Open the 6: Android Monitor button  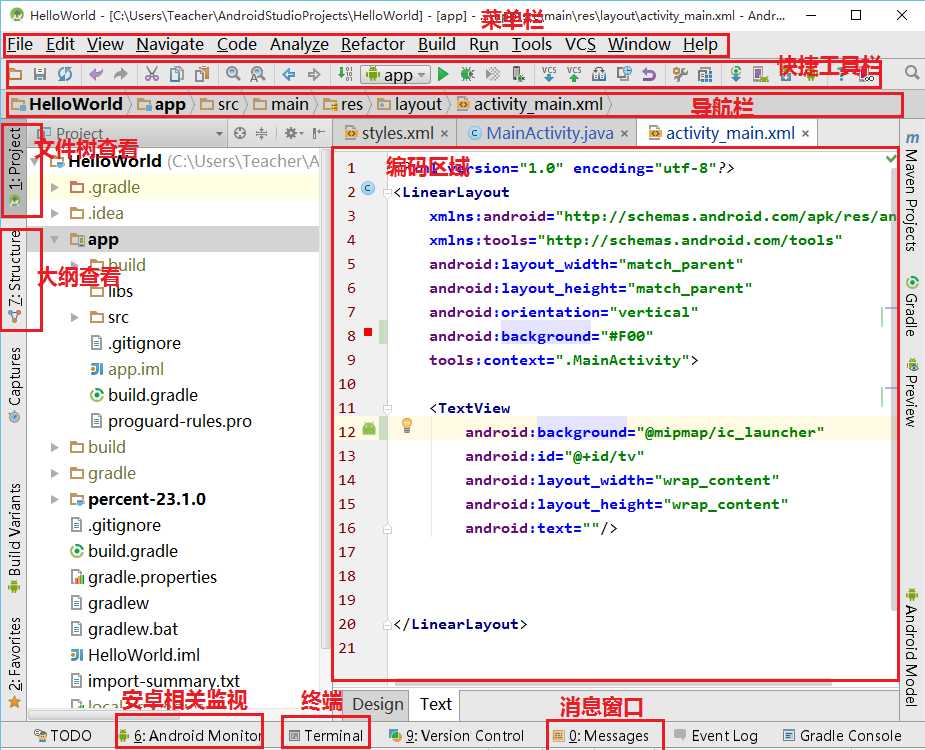pos(190,736)
